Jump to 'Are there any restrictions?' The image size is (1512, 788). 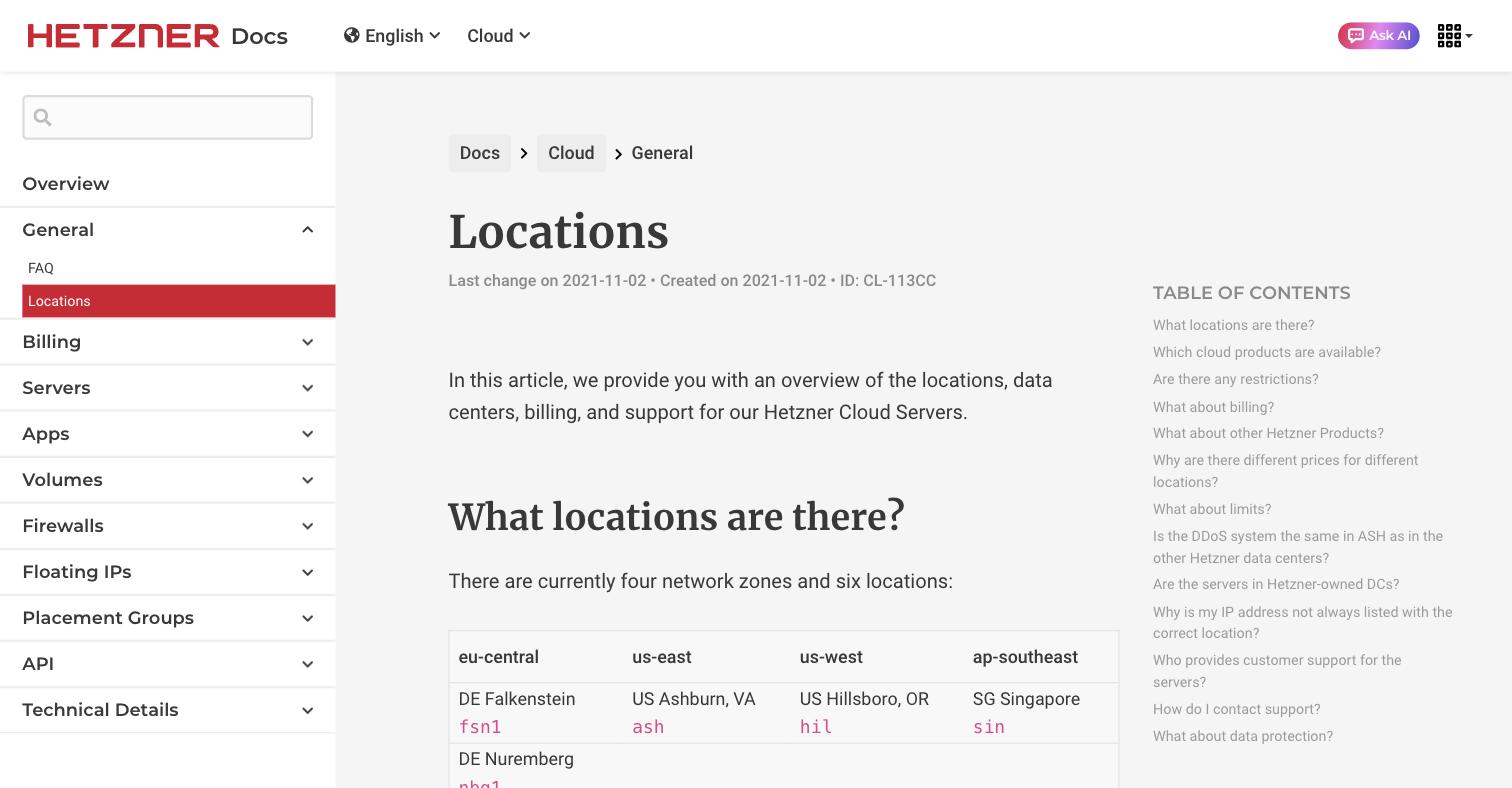1236,379
